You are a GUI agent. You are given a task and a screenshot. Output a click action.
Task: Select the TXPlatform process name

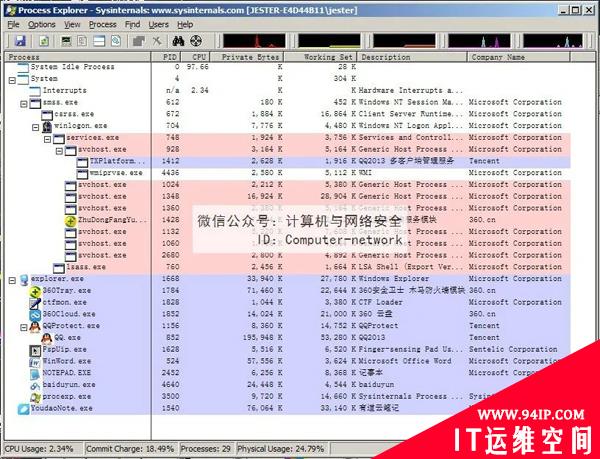point(117,161)
